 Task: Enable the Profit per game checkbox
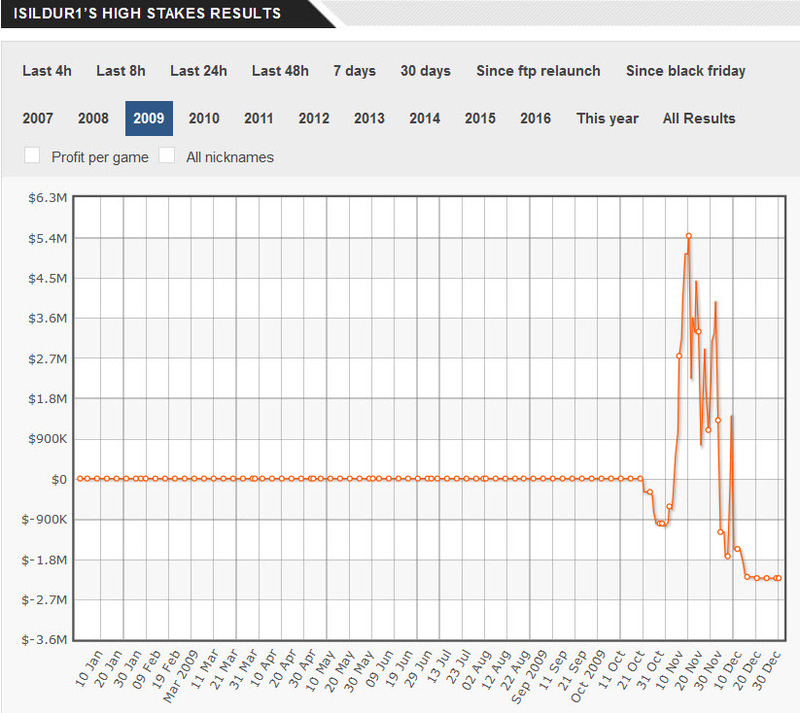click(x=32, y=155)
